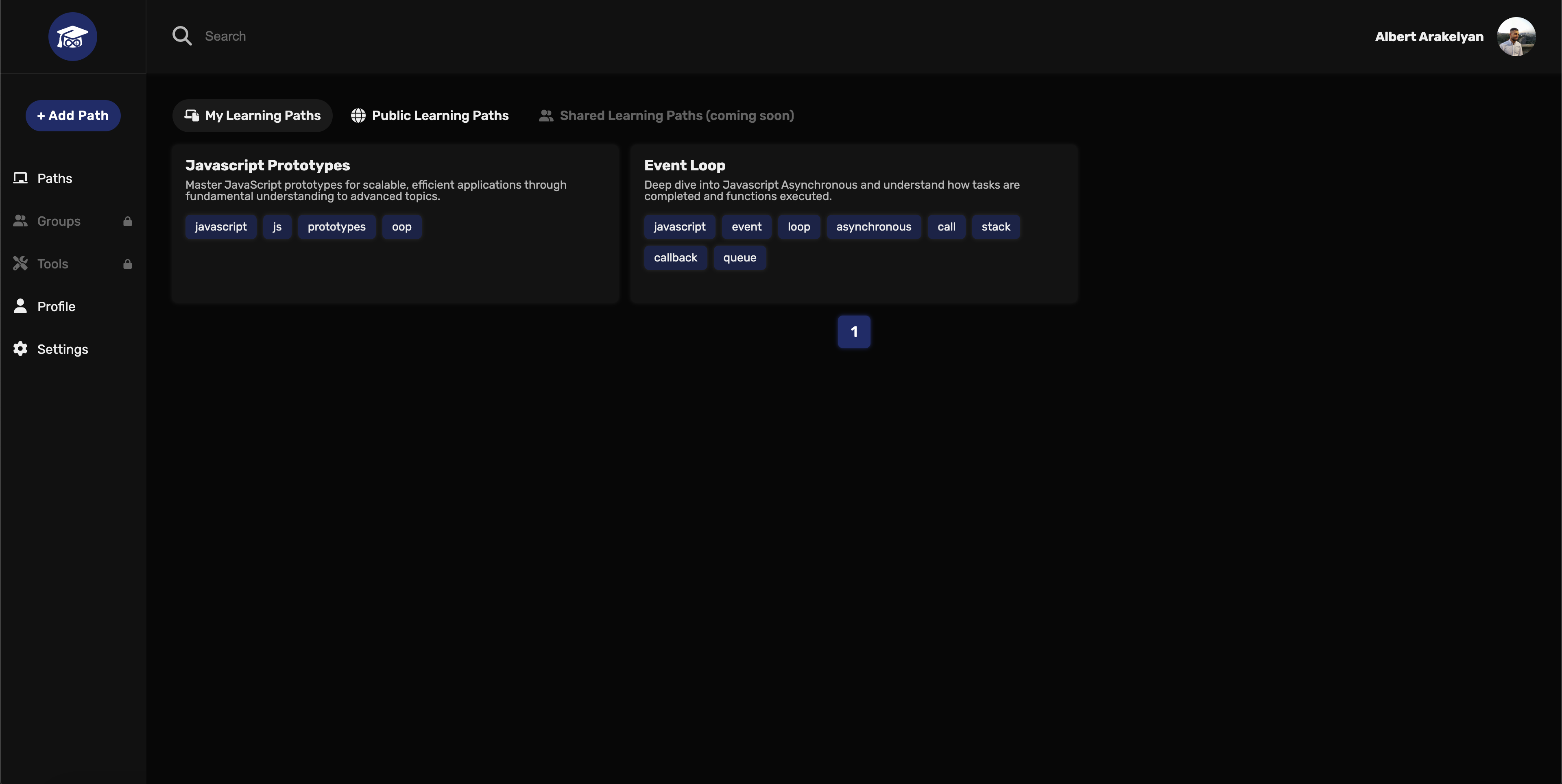
Task: Click the callback tag
Action: 676,258
